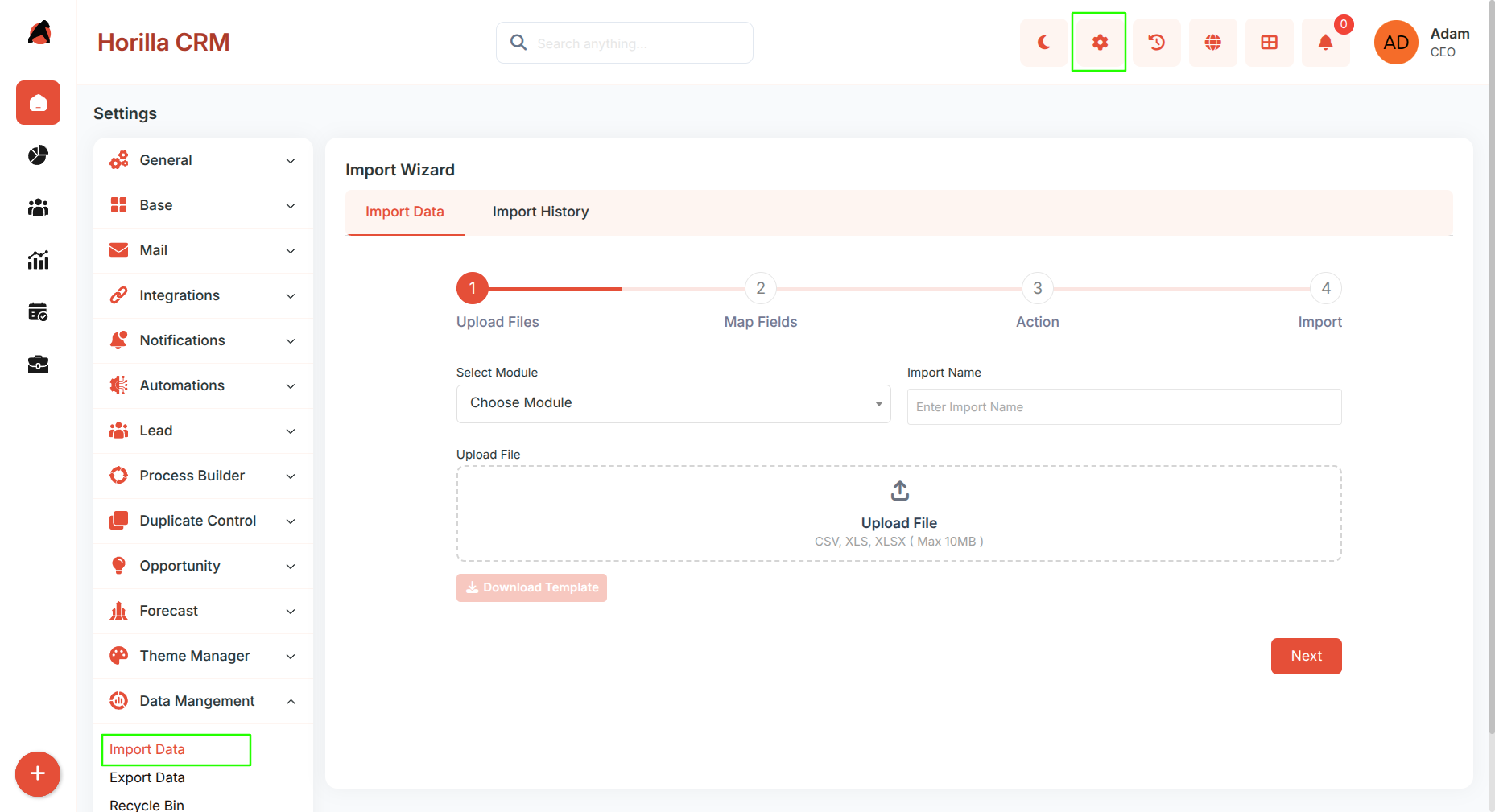Screen dimensions: 1495x812
Task: Click the Enter Import Name field
Action: (1124, 407)
